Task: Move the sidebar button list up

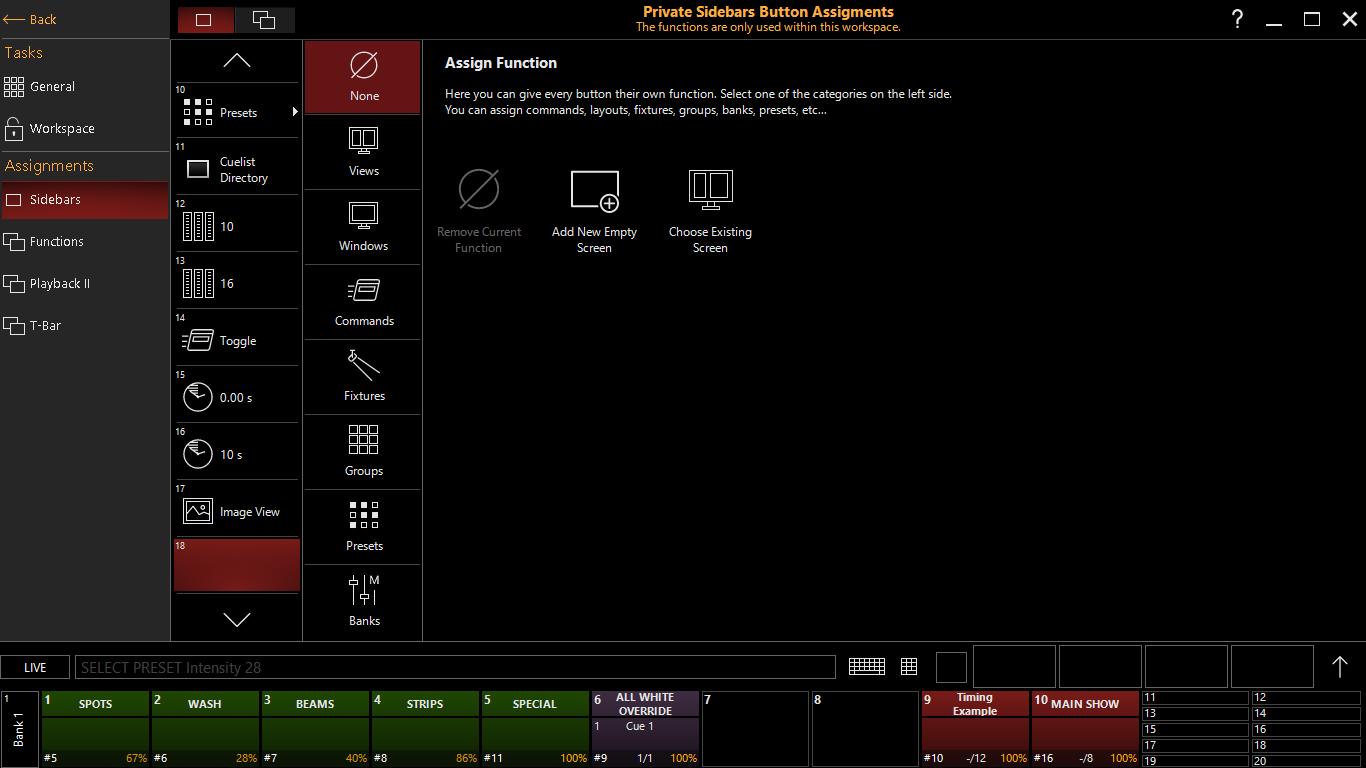Action: click(237, 61)
